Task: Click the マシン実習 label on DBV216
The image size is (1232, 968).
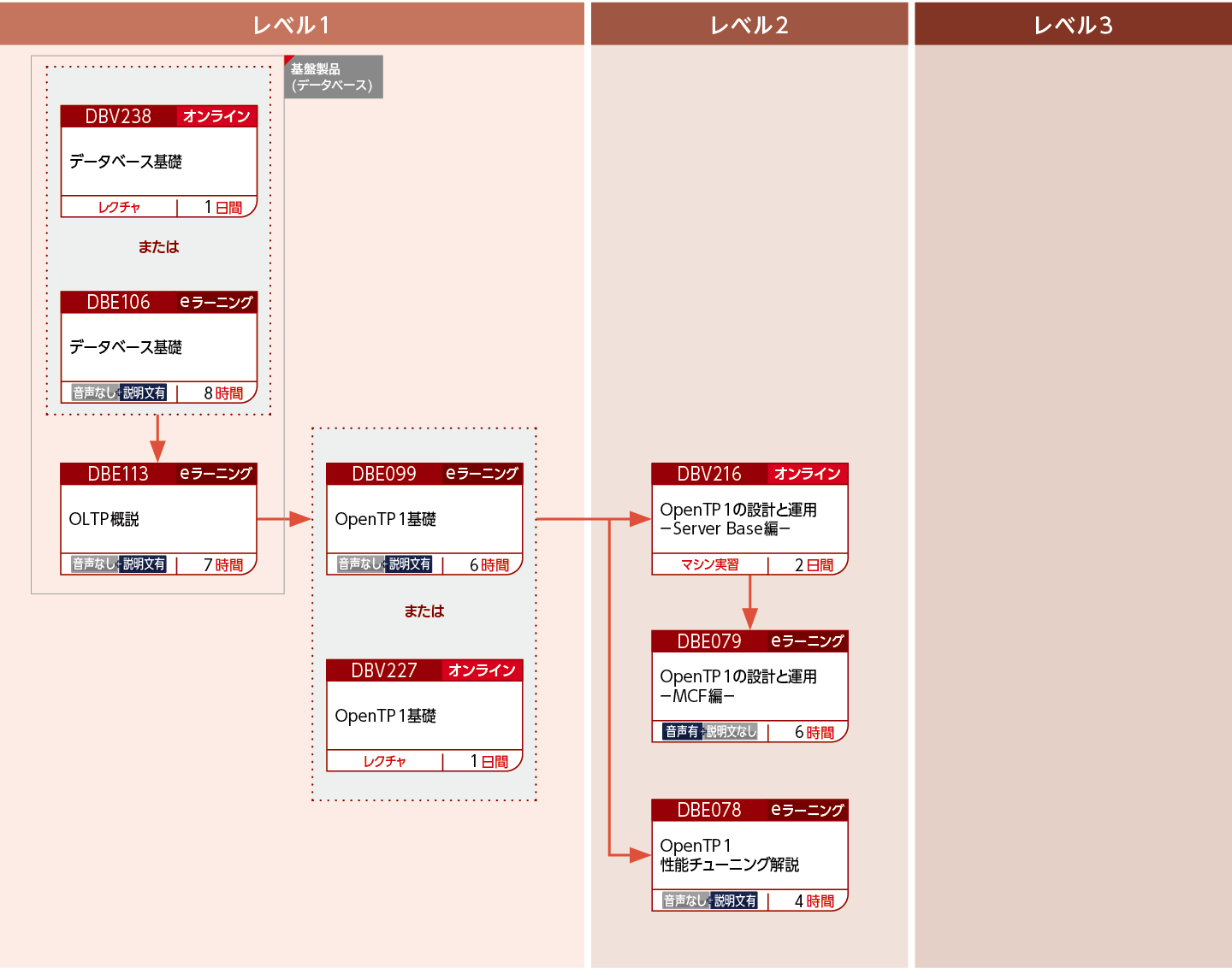Action: 709,564
